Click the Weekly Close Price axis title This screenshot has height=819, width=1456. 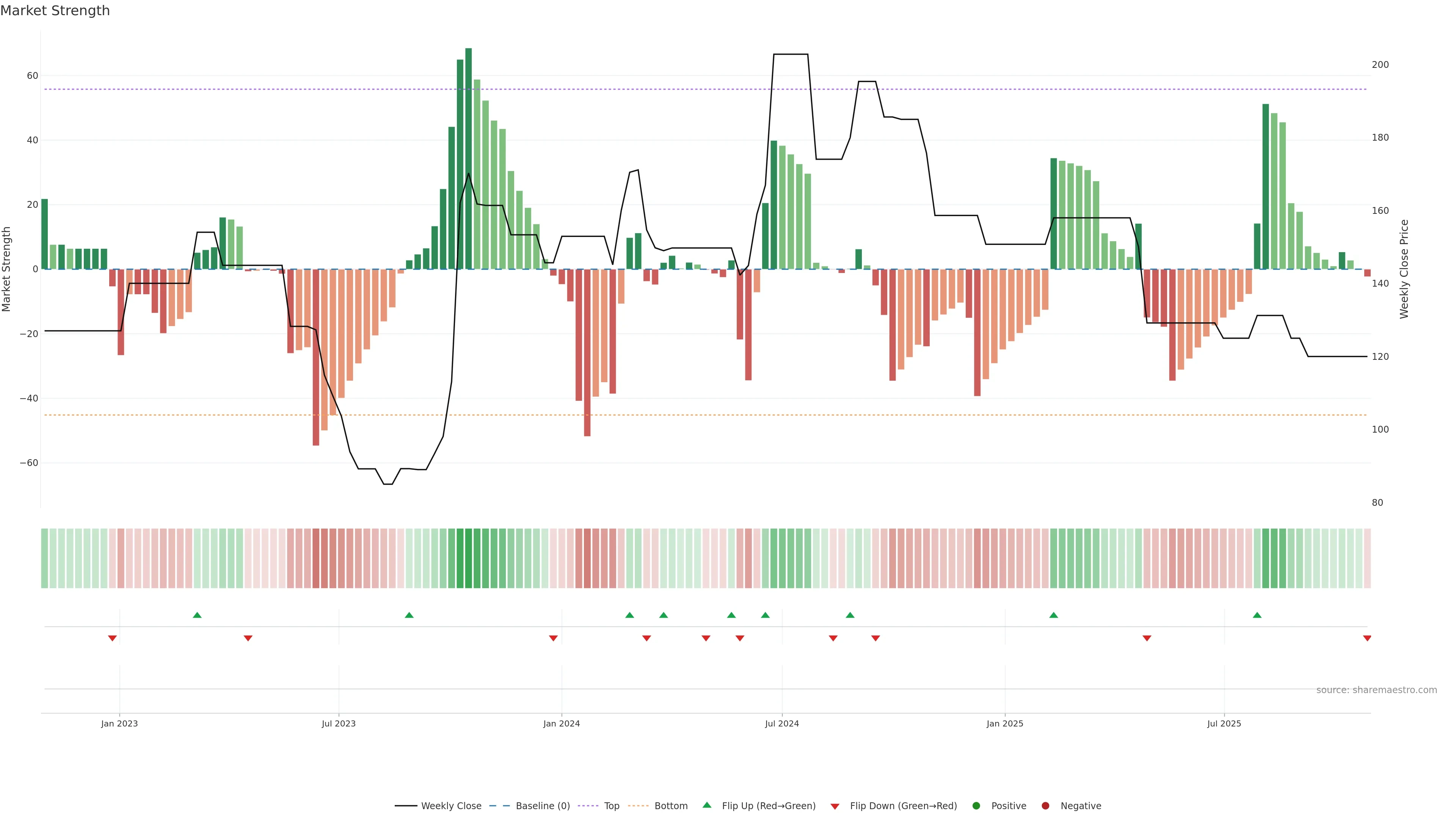1404,269
